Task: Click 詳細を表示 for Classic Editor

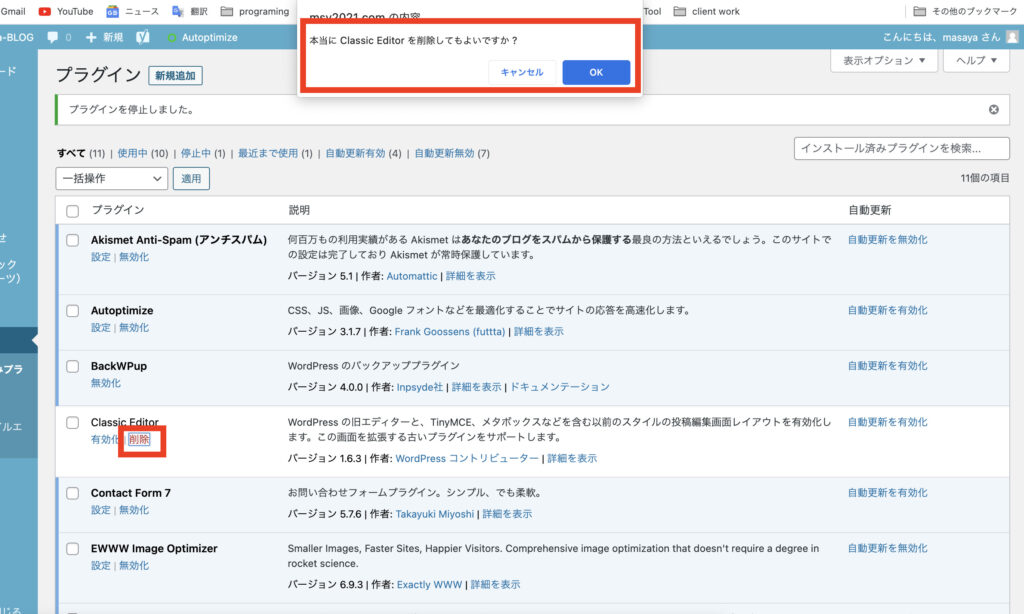Action: (x=572, y=458)
